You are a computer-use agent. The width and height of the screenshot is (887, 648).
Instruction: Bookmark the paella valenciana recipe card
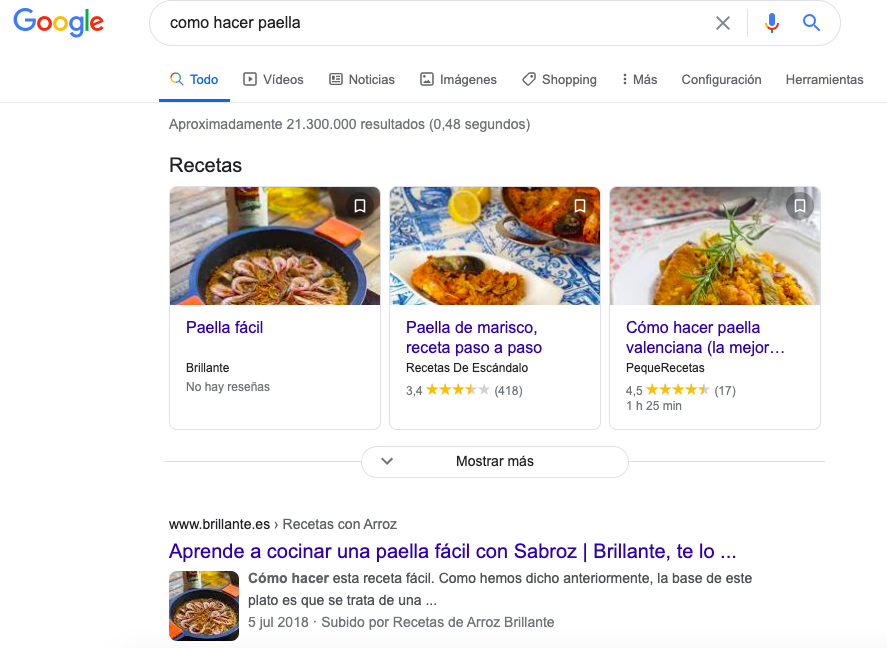click(799, 206)
